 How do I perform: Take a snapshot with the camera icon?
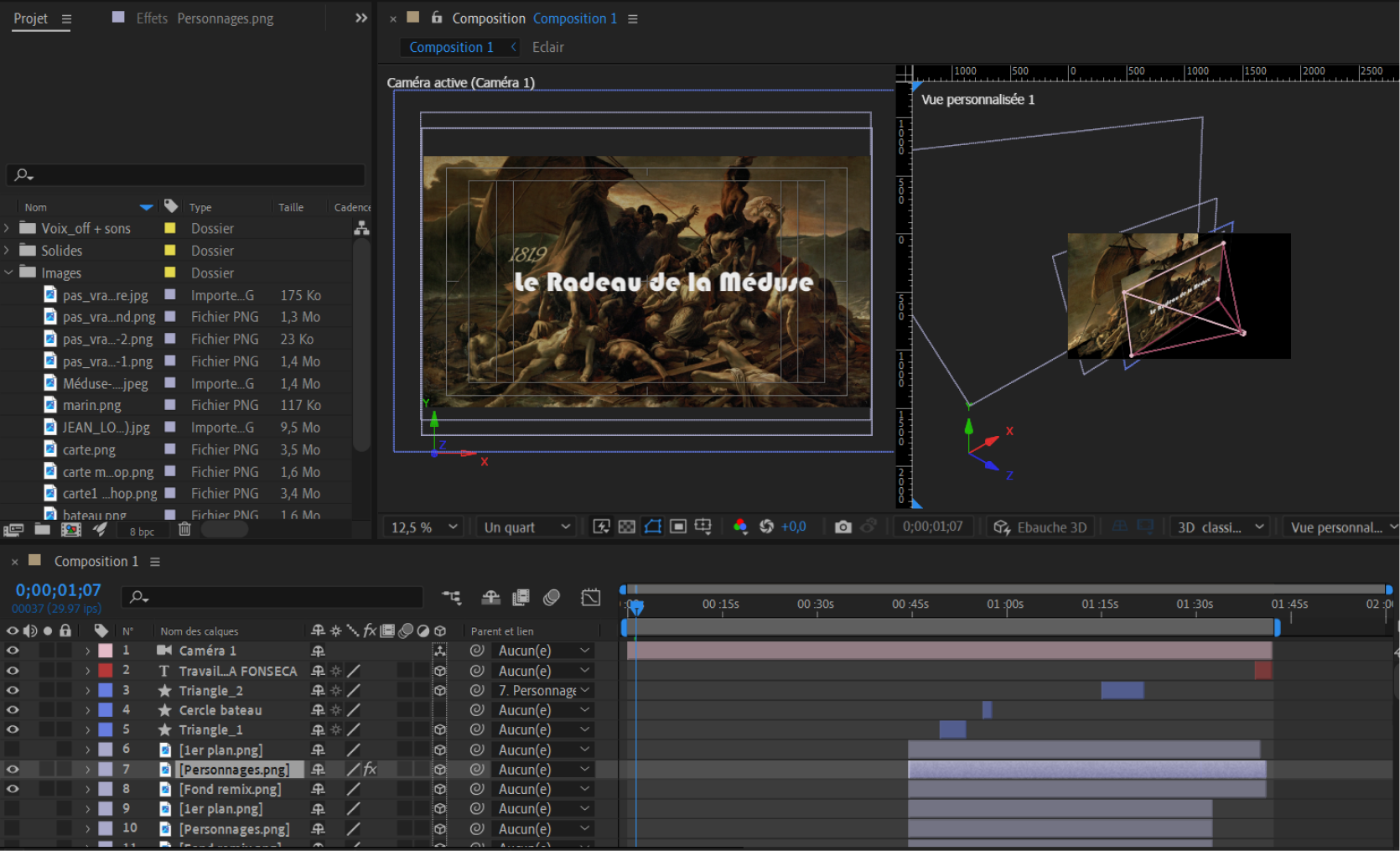tap(843, 527)
